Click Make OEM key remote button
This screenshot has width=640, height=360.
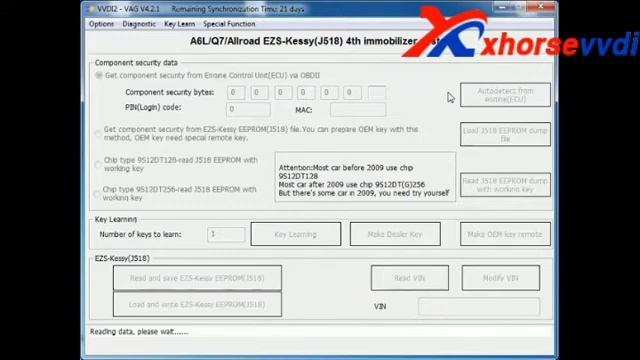coord(505,234)
